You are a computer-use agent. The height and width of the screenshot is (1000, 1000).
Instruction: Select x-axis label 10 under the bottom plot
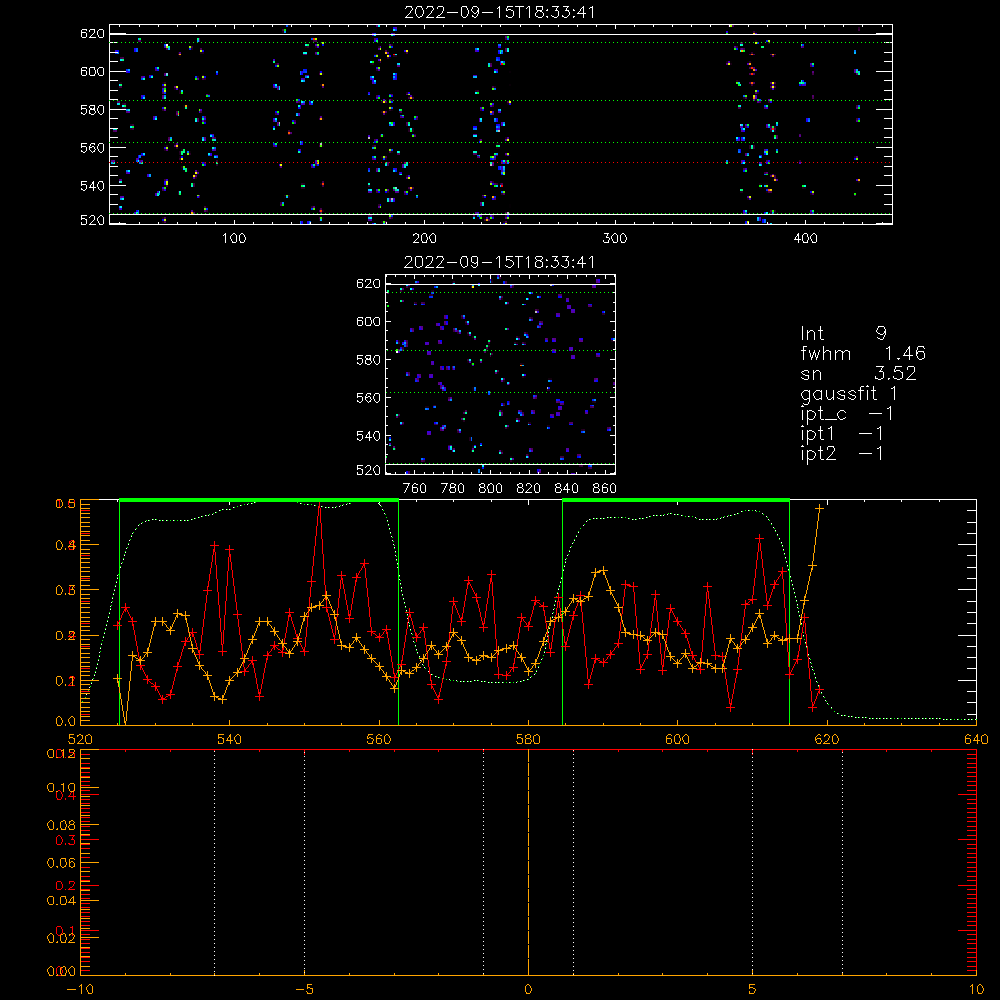point(976,989)
